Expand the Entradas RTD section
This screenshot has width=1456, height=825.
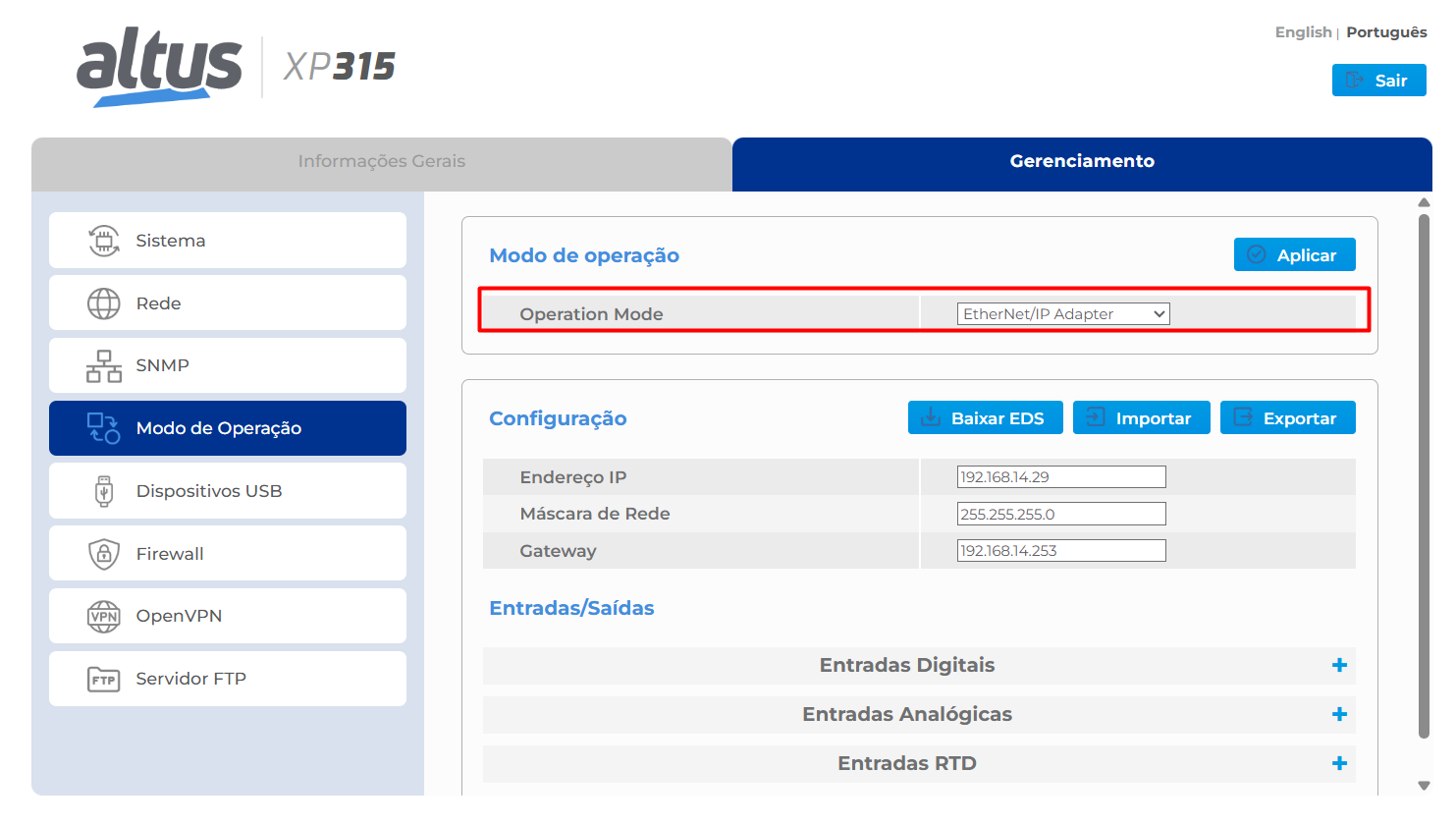tap(1339, 764)
